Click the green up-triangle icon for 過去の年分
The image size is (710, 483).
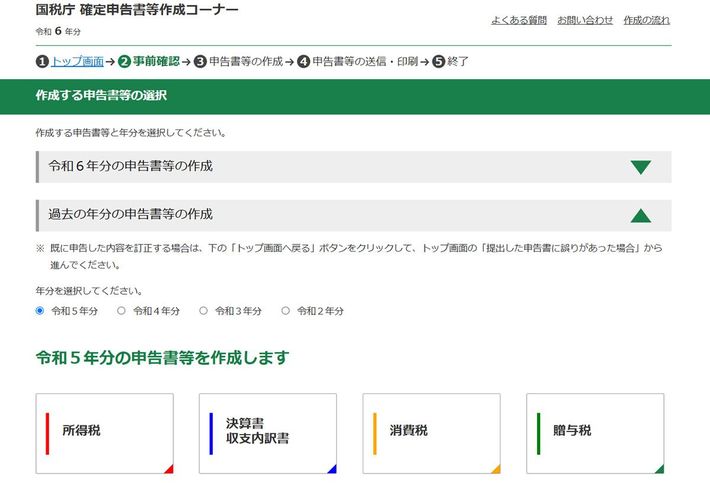(x=640, y=215)
